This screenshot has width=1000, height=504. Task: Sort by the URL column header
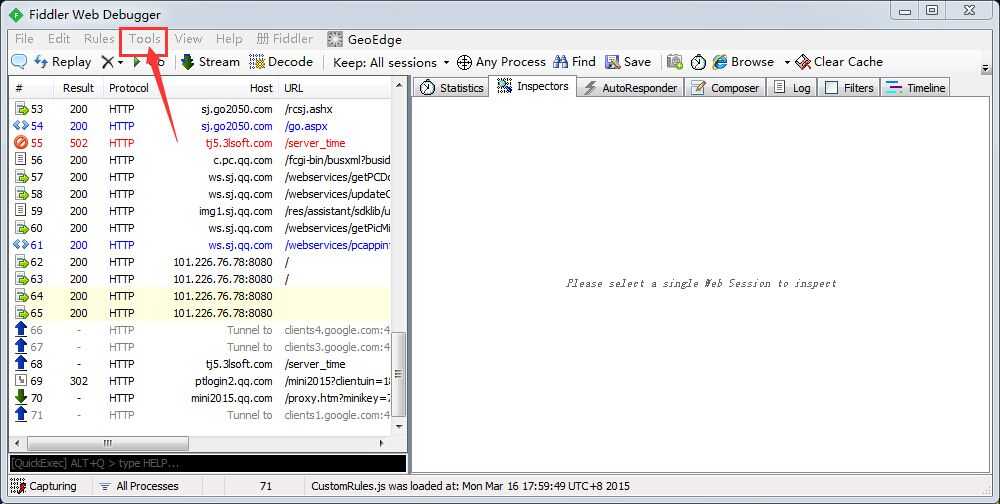[293, 88]
